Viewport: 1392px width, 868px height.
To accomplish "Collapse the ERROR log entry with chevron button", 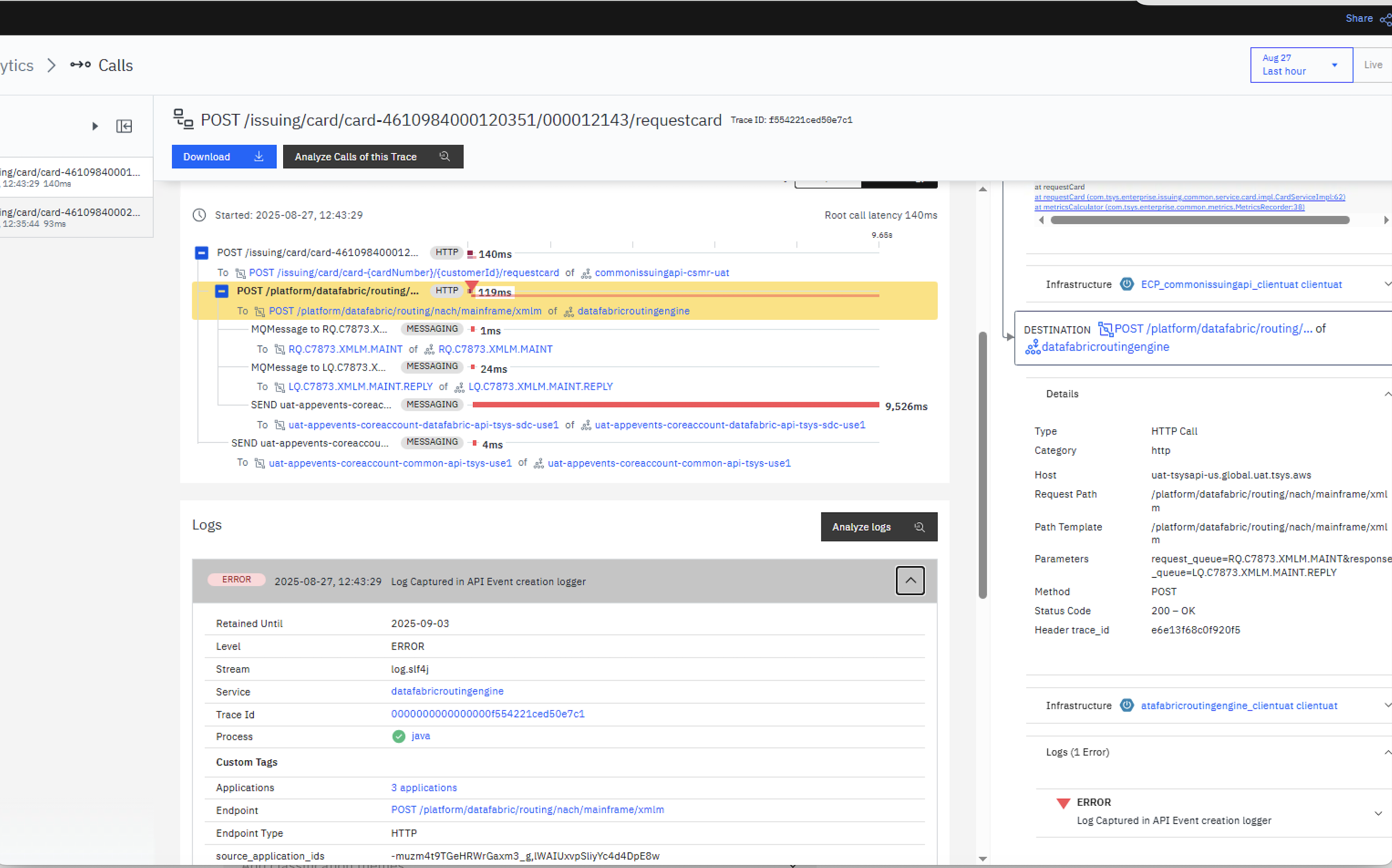I will click(x=910, y=580).
